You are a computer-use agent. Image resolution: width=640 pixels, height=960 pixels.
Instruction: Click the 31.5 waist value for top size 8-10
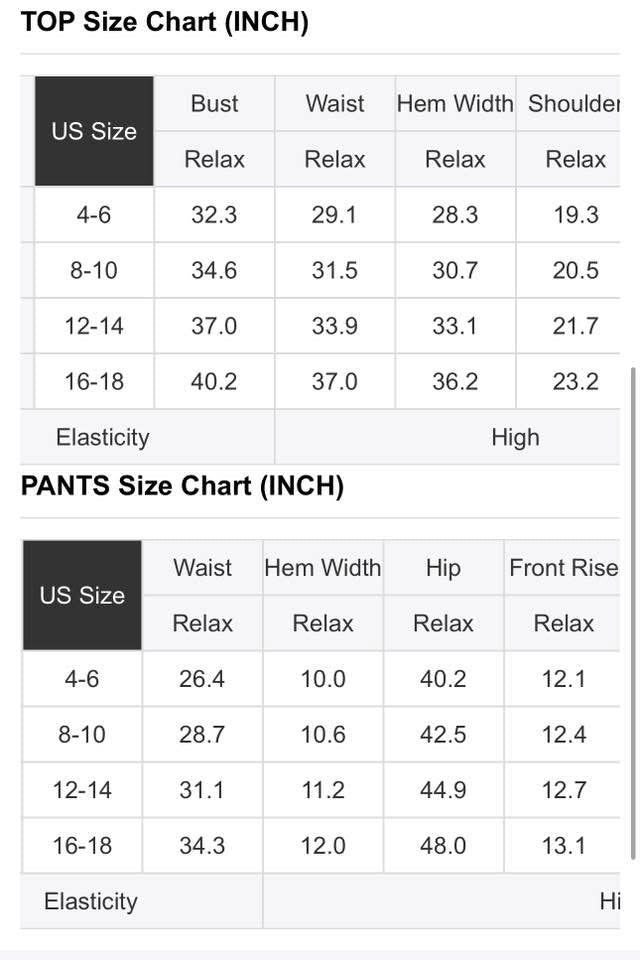[334, 270]
